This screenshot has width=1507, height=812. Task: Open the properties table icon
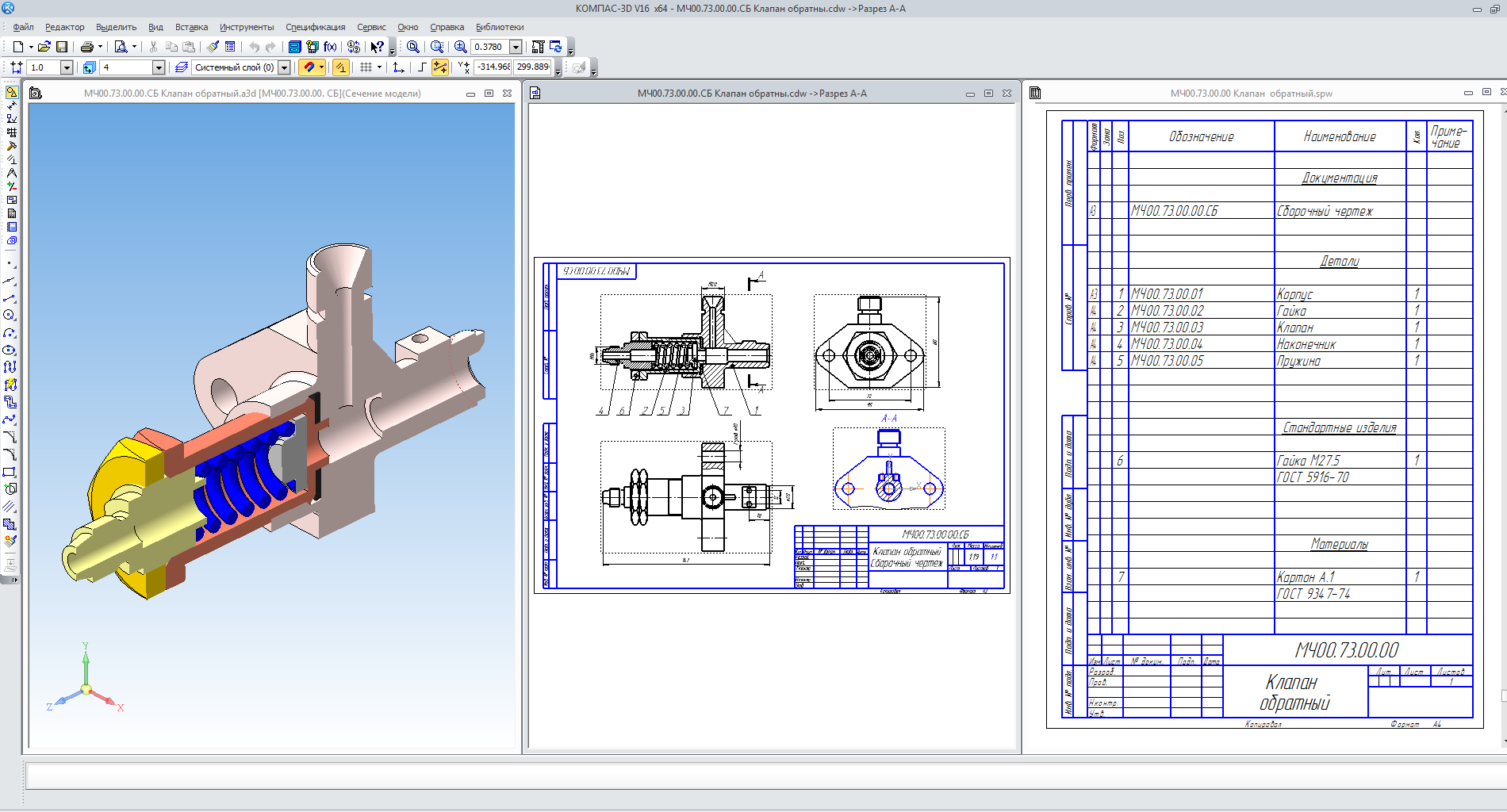pos(230,47)
